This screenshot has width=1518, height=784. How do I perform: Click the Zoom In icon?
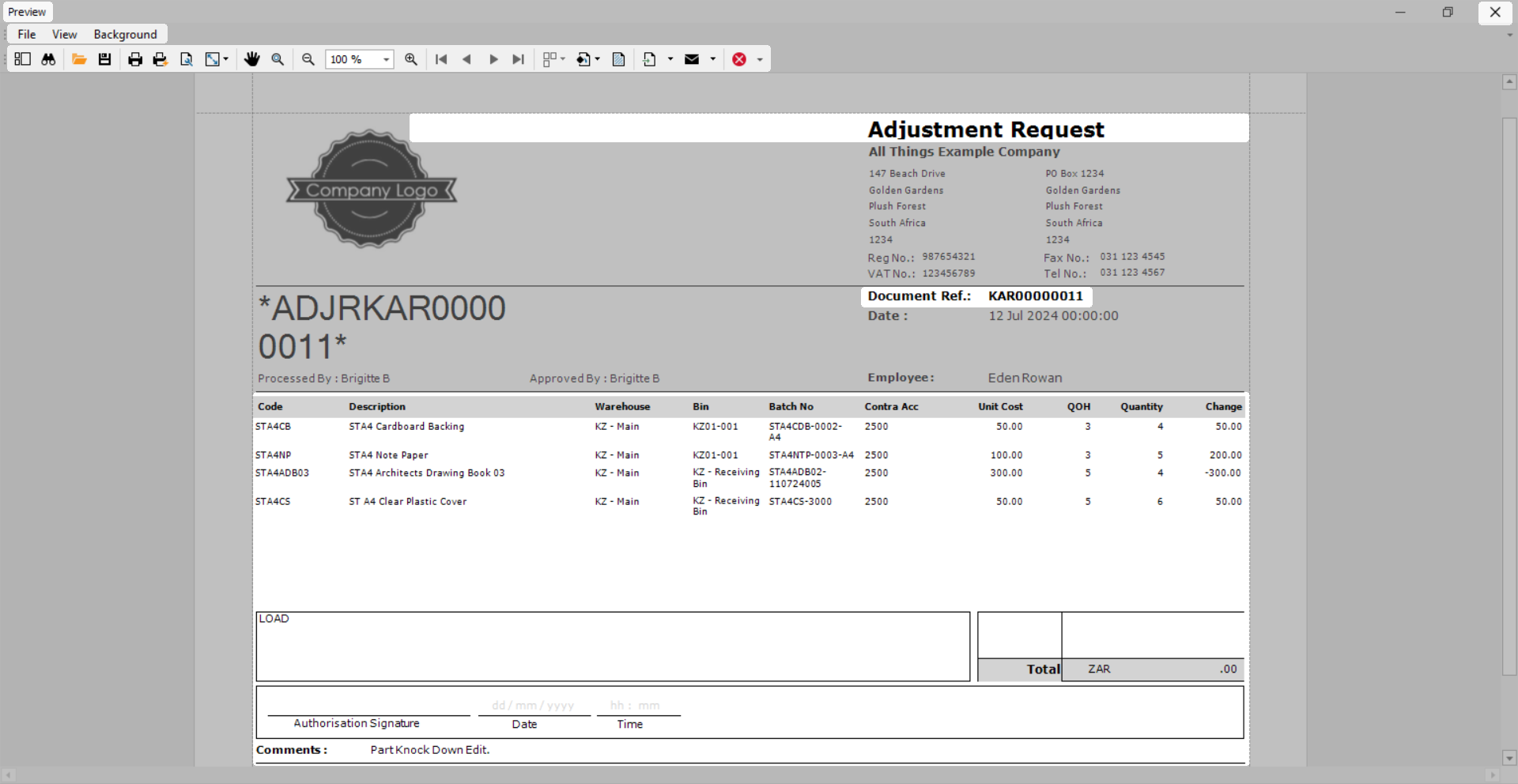411,59
